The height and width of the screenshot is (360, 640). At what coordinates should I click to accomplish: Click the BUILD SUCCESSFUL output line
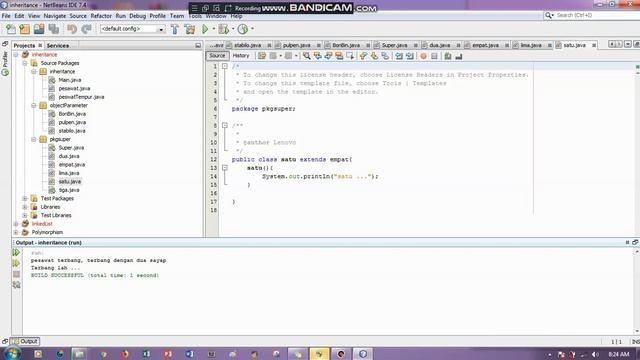95,276
